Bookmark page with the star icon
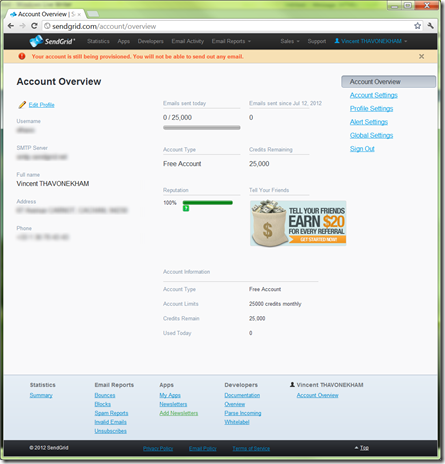 point(417,26)
